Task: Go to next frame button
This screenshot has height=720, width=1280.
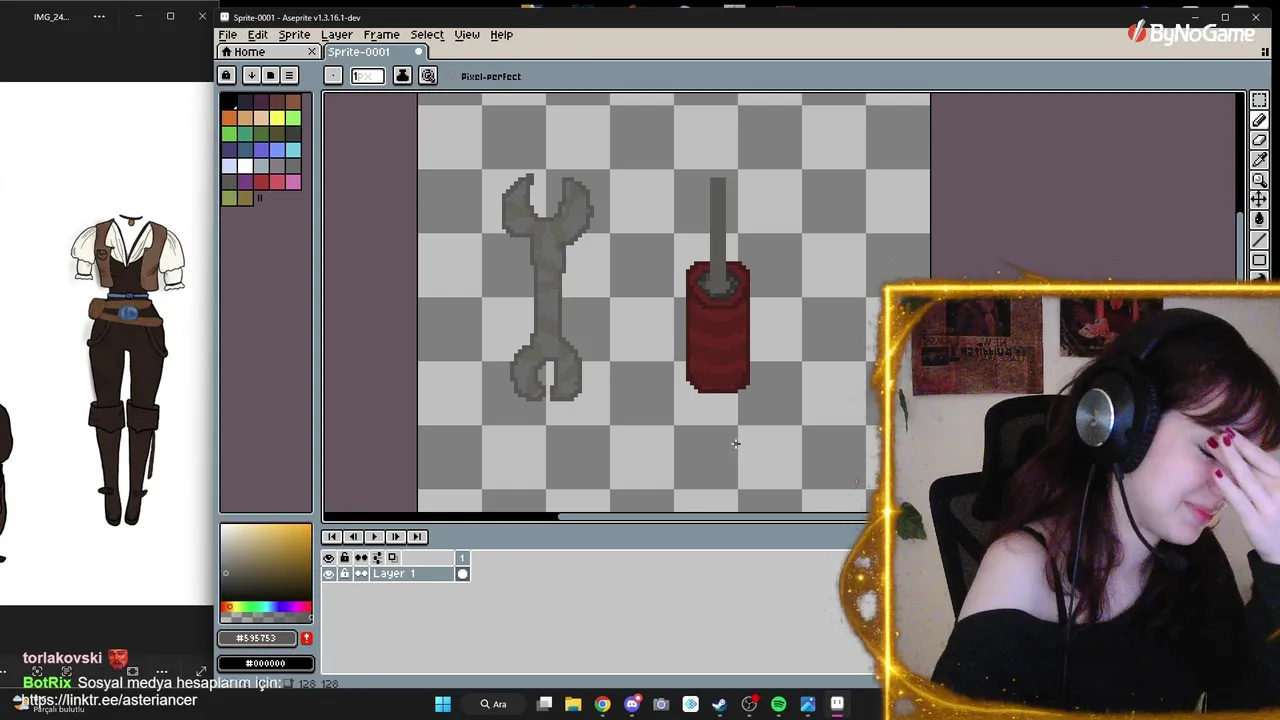Action: pyautogui.click(x=396, y=537)
